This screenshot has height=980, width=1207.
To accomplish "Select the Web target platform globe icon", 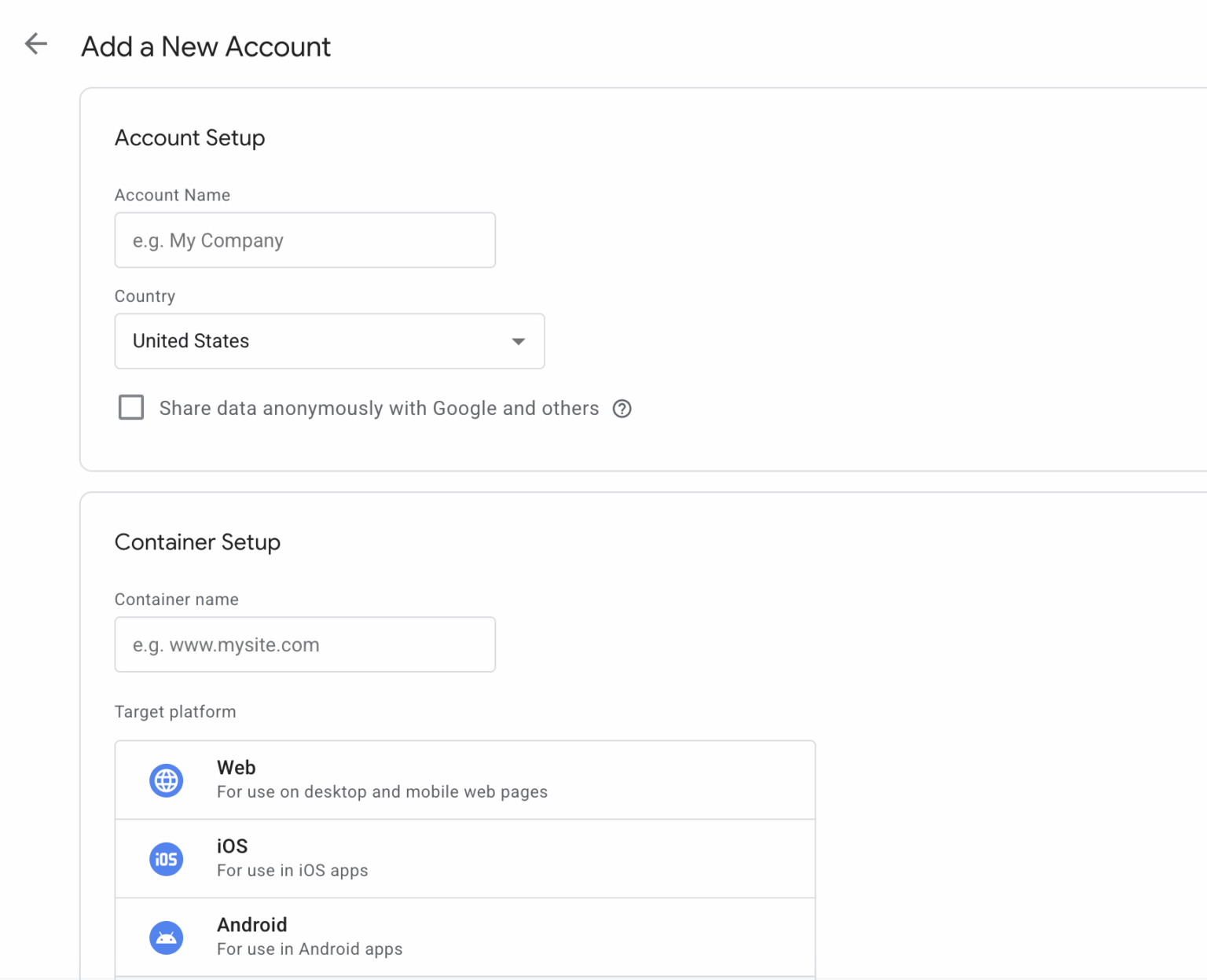I will tap(166, 780).
